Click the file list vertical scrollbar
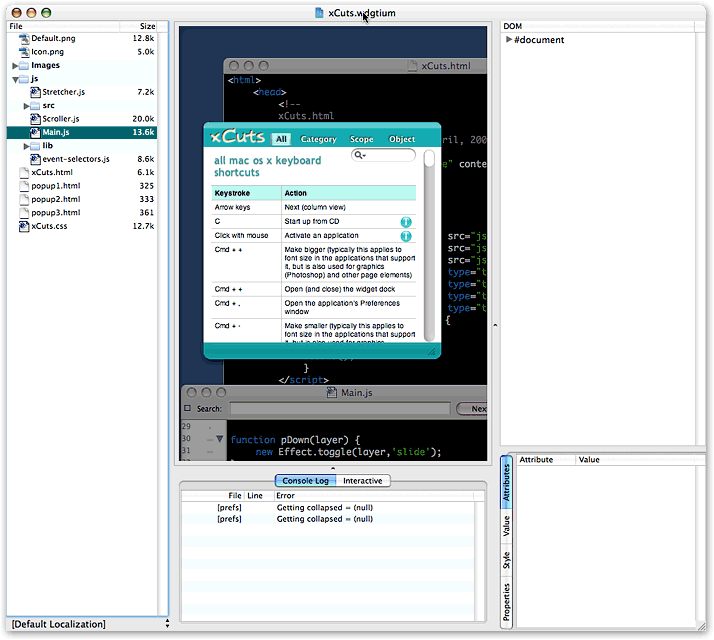The width and height of the screenshot is (714, 640). (x=163, y=323)
